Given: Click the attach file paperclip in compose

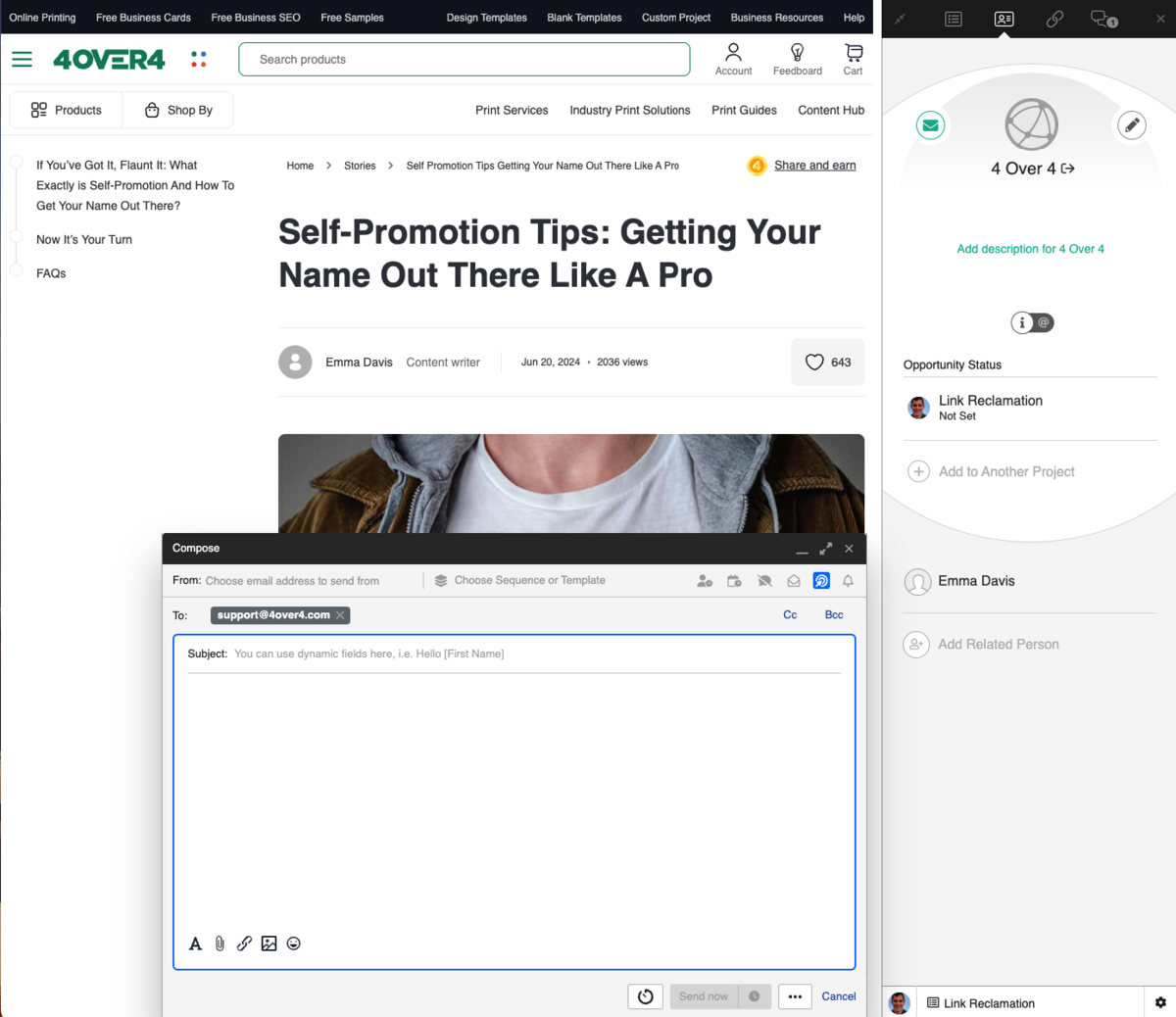Looking at the screenshot, I should pyautogui.click(x=220, y=944).
